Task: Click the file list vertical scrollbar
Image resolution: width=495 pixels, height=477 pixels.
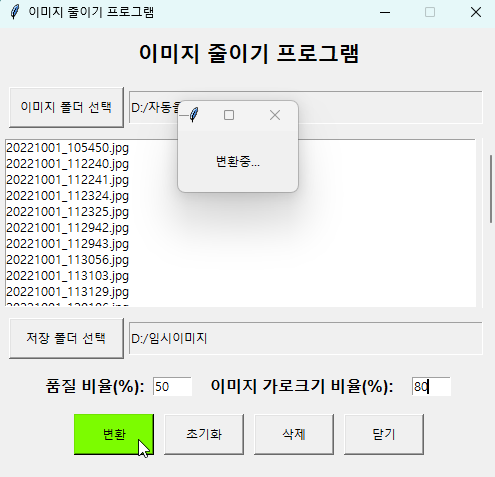Action: tap(491, 189)
